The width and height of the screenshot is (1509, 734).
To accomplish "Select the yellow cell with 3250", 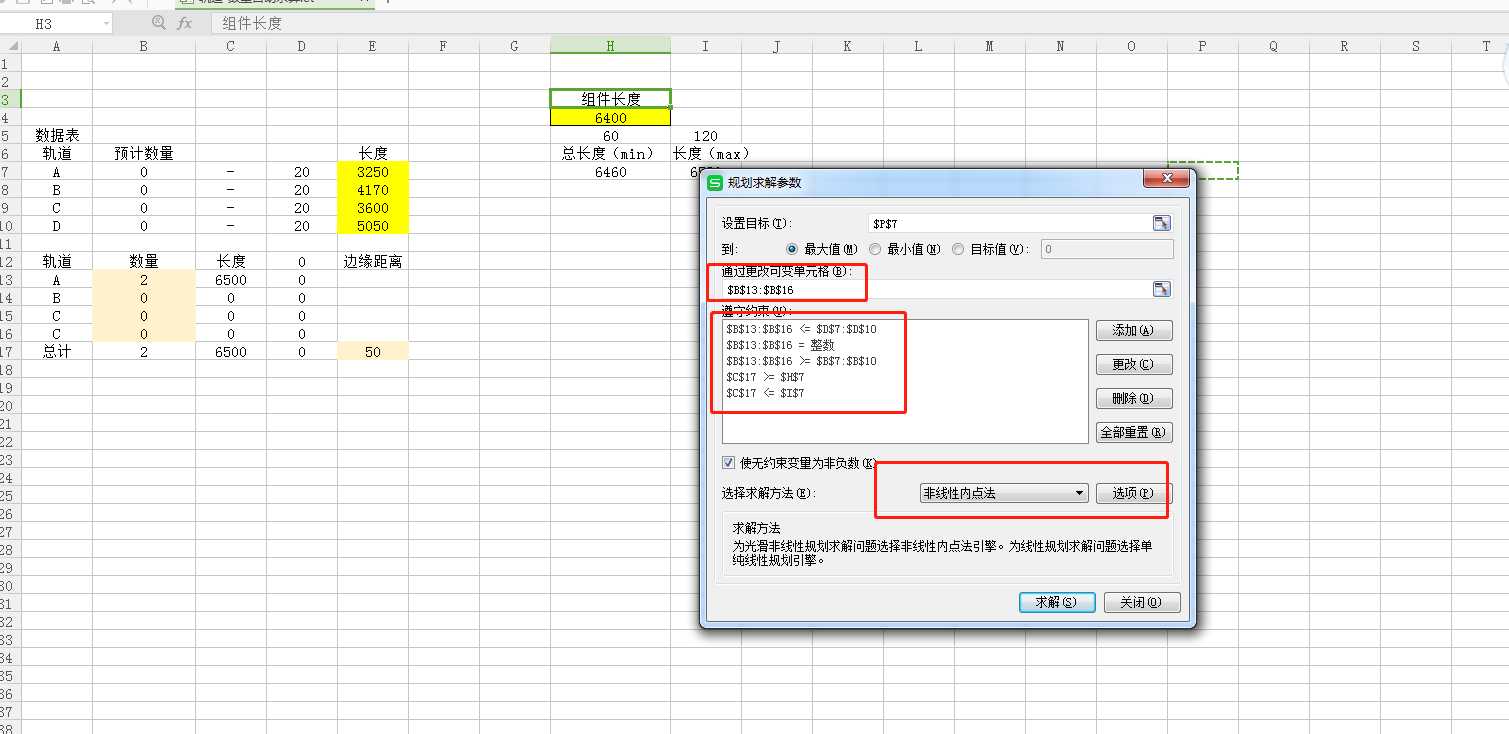I will (373, 172).
